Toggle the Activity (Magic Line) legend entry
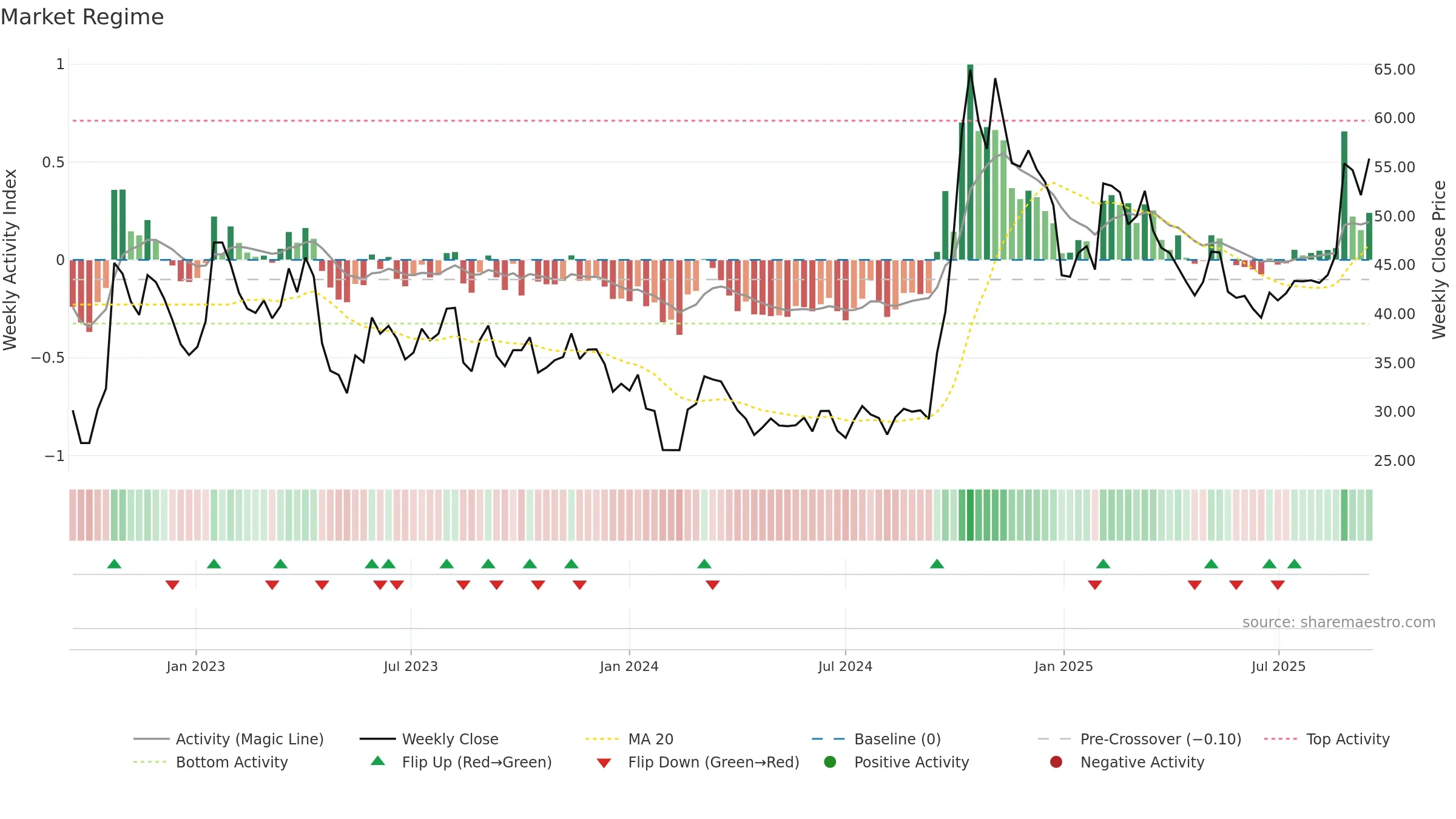Image resolution: width=1456 pixels, height=819 pixels. pyautogui.click(x=229, y=739)
